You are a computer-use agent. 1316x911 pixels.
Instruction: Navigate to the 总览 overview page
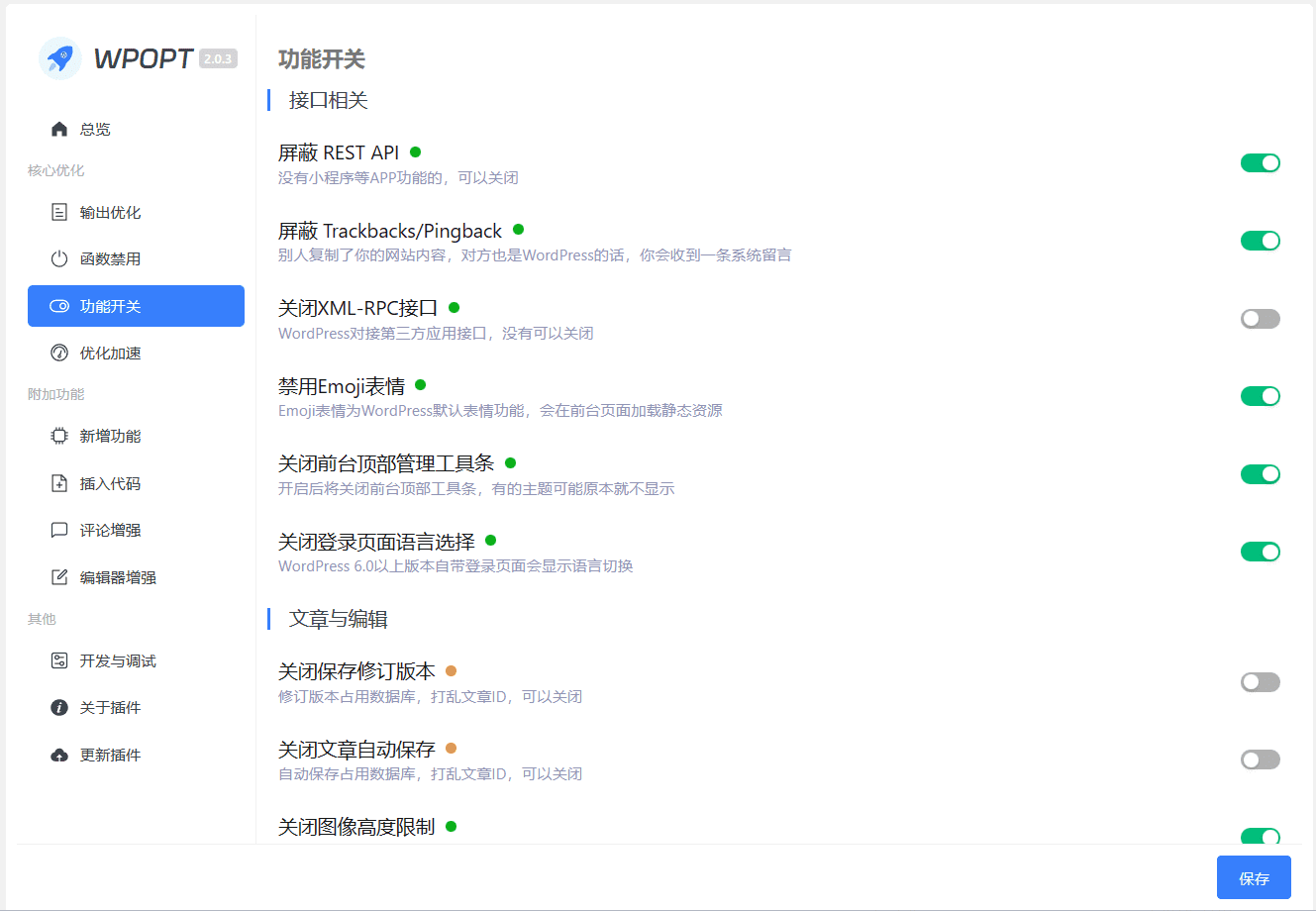(x=94, y=128)
